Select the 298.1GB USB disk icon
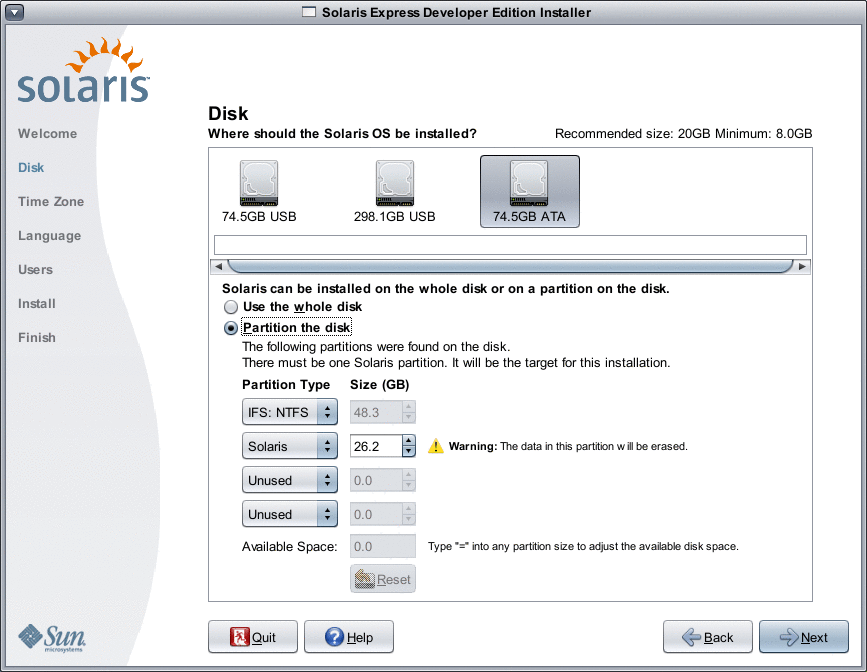The height and width of the screenshot is (672, 867). pyautogui.click(x=394, y=181)
